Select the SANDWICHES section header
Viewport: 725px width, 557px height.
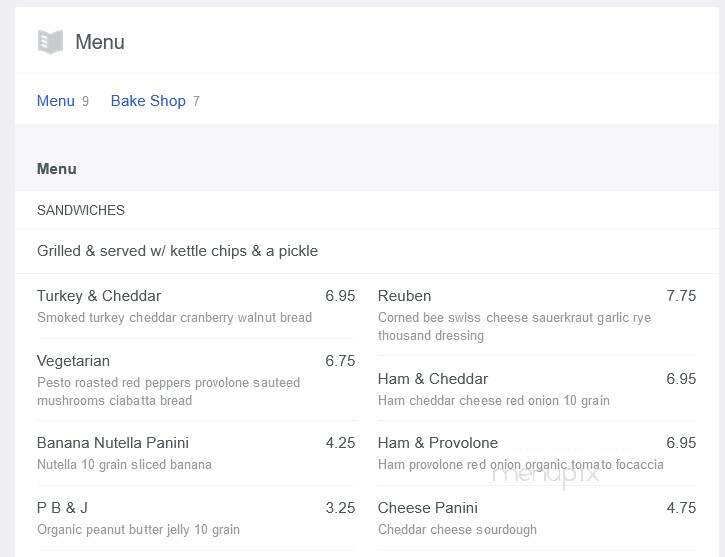tap(81, 210)
